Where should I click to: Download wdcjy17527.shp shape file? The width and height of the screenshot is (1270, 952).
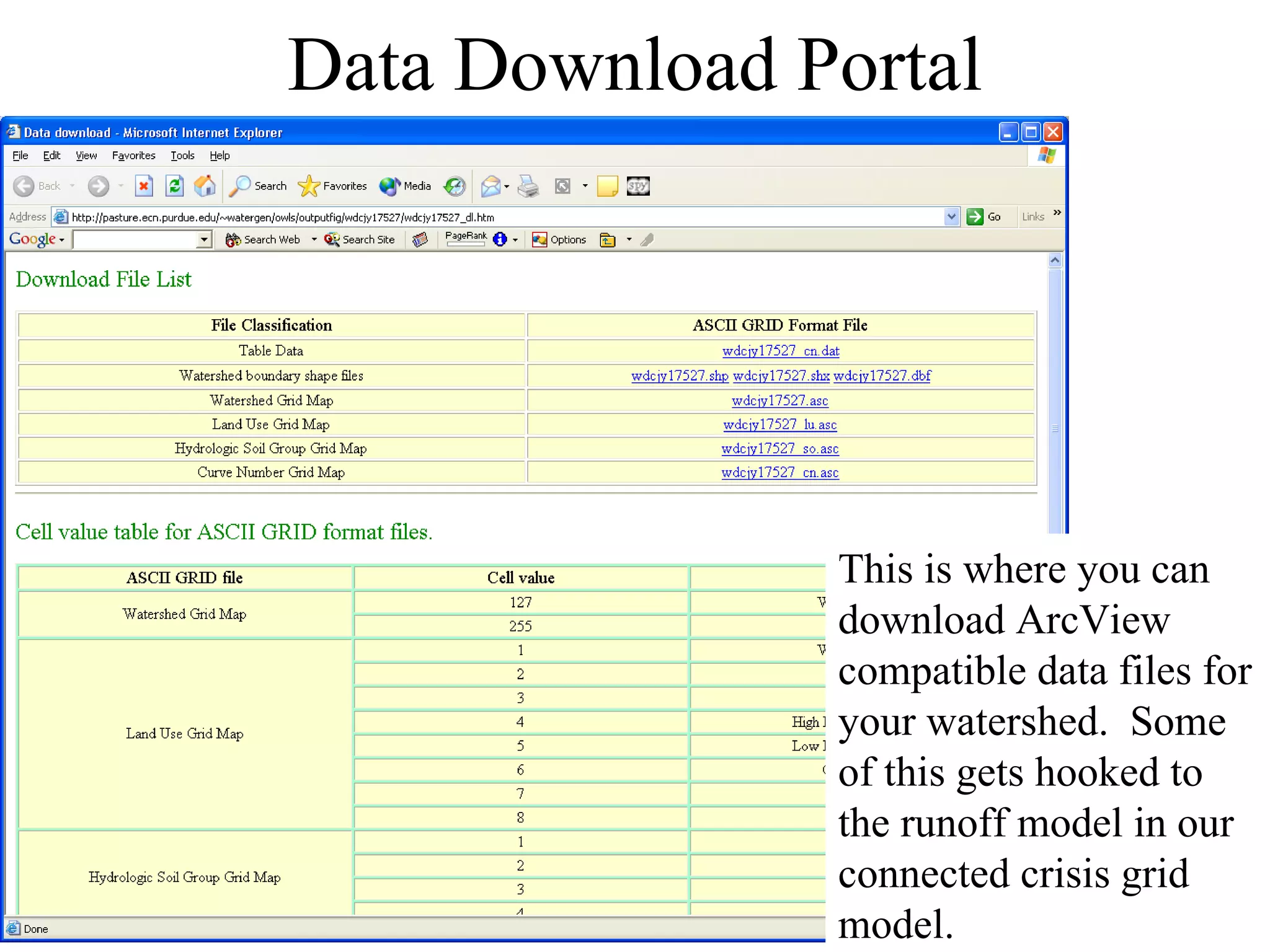(x=680, y=376)
